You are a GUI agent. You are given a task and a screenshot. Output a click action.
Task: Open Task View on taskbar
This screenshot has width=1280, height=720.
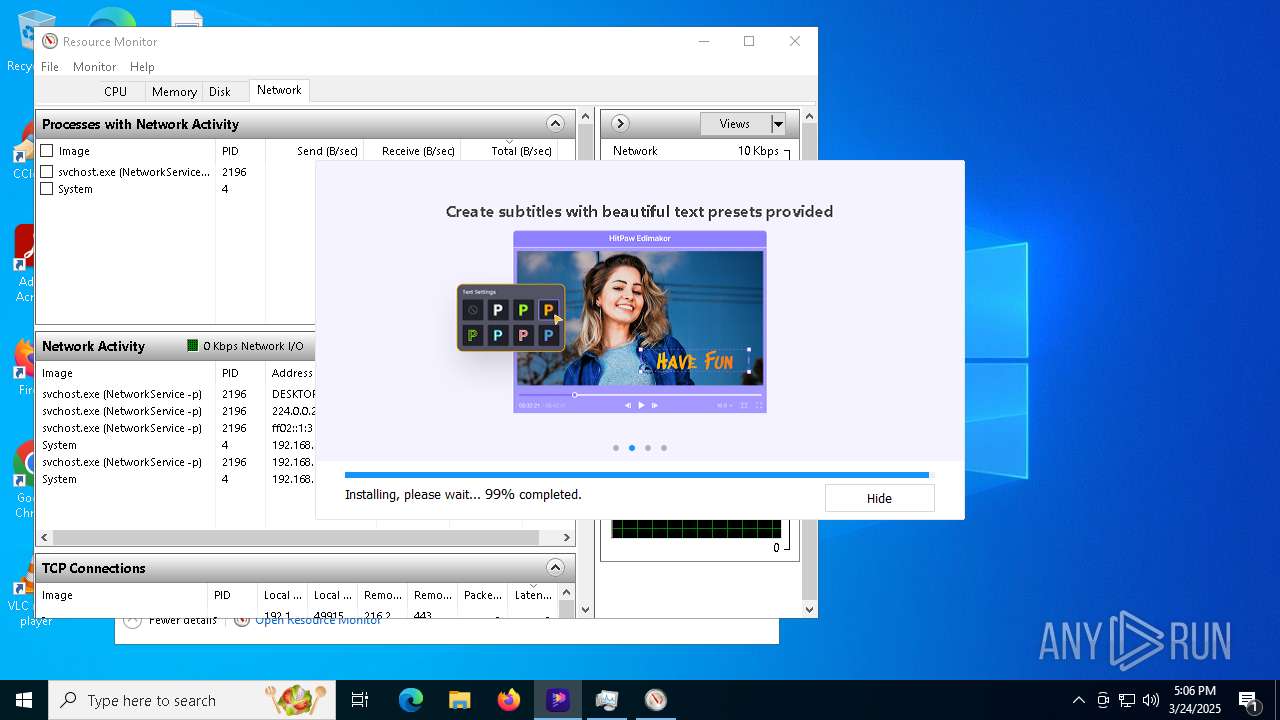click(361, 700)
